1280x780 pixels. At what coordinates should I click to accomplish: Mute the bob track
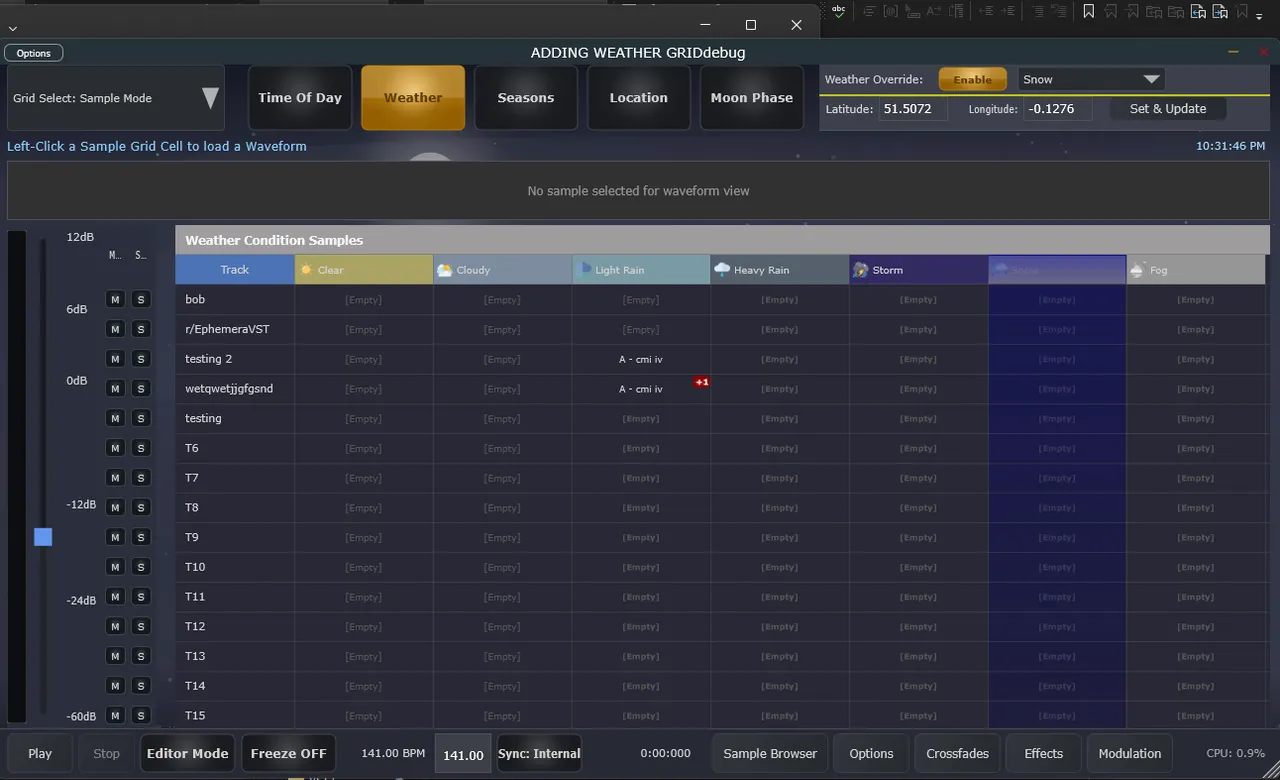point(115,299)
